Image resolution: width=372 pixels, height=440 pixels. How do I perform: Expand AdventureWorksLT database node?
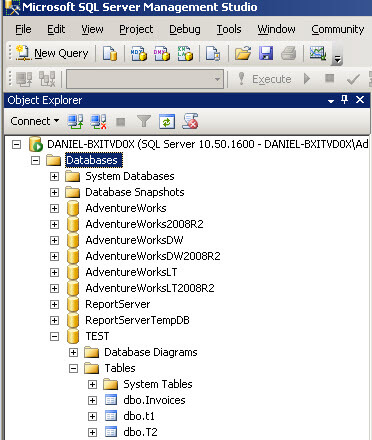click(x=54, y=272)
